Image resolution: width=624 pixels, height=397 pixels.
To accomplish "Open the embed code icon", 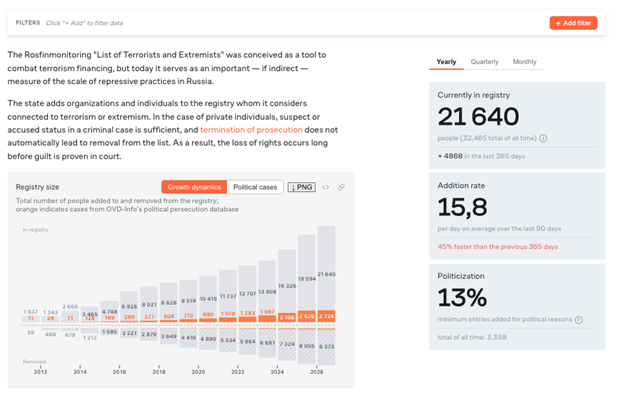I will [326, 187].
